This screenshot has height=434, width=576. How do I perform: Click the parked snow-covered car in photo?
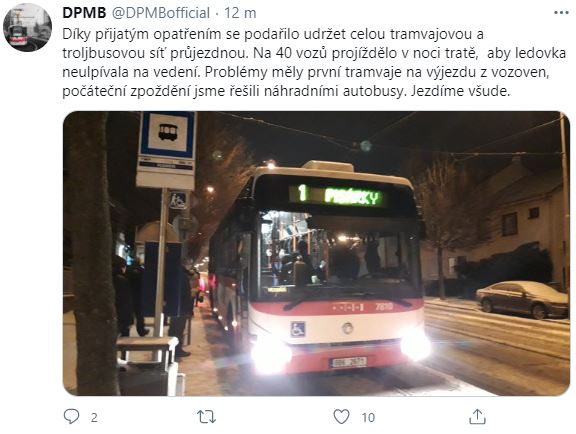tap(522, 299)
